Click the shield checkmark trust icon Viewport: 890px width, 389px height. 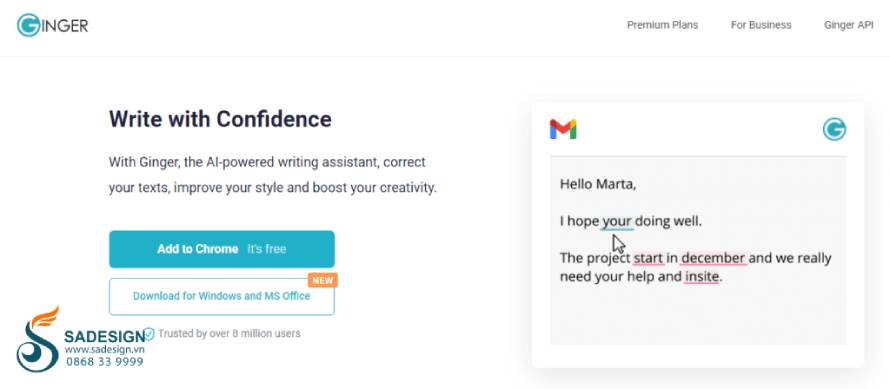coord(149,333)
